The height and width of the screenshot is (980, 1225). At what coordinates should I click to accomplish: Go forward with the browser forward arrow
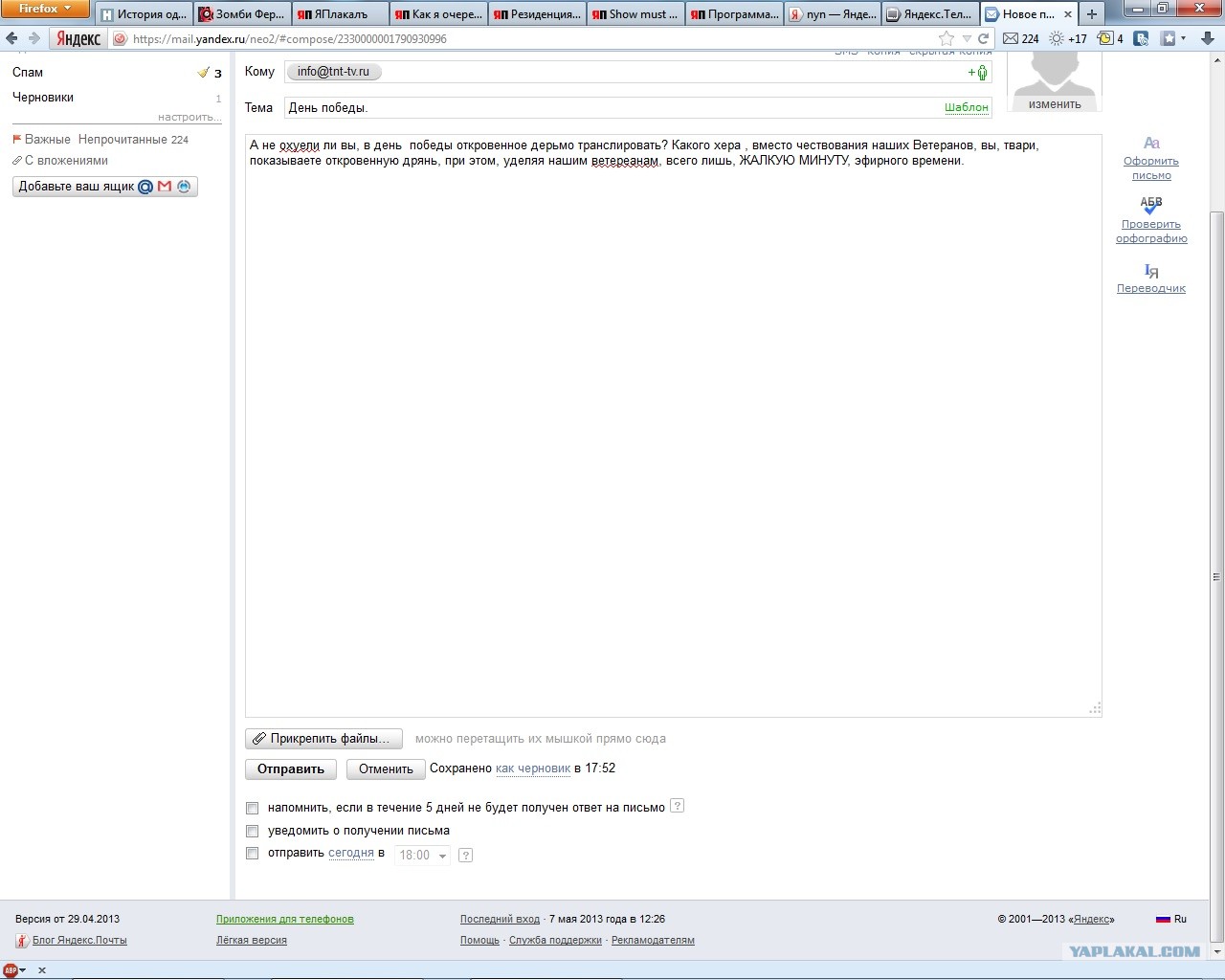click(34, 38)
